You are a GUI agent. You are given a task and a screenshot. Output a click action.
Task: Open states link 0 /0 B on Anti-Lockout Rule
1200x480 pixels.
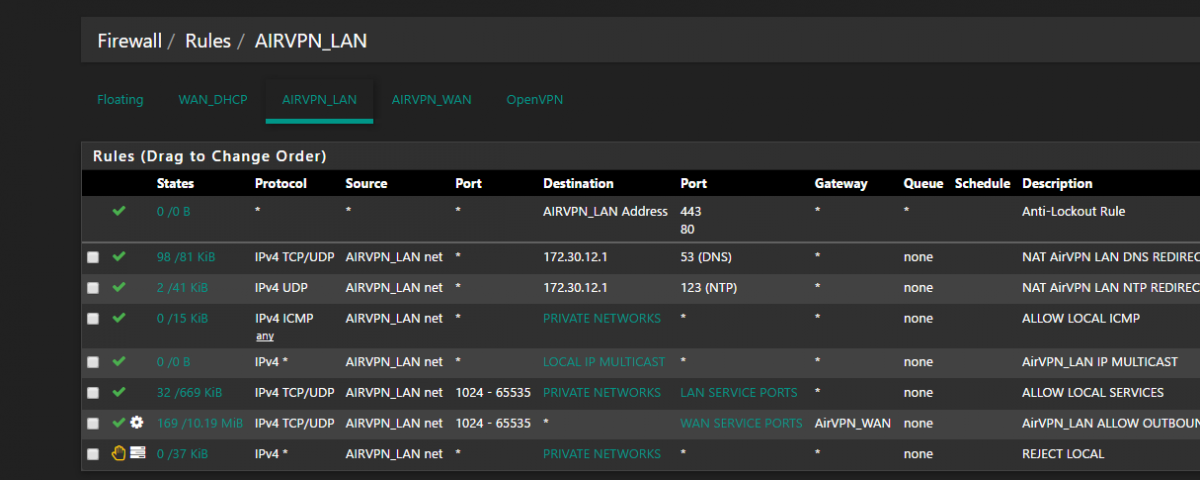point(173,212)
